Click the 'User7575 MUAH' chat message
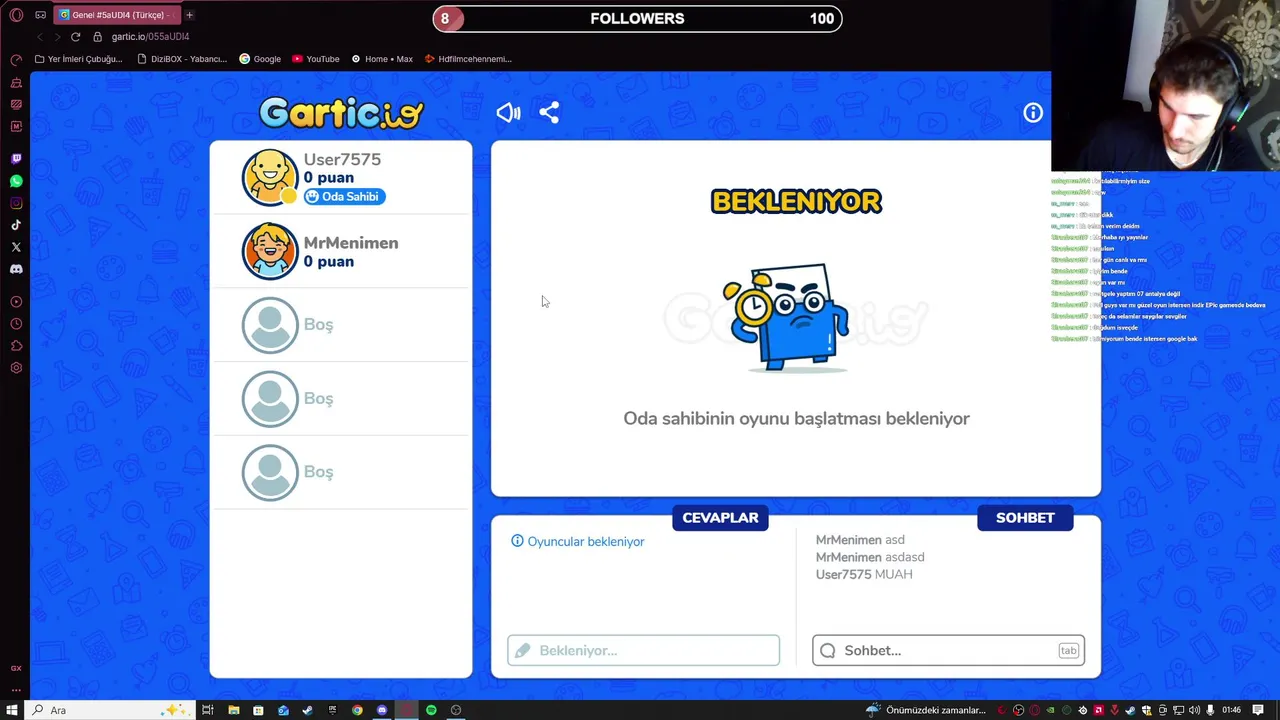This screenshot has height=720, width=1280. pos(864,575)
